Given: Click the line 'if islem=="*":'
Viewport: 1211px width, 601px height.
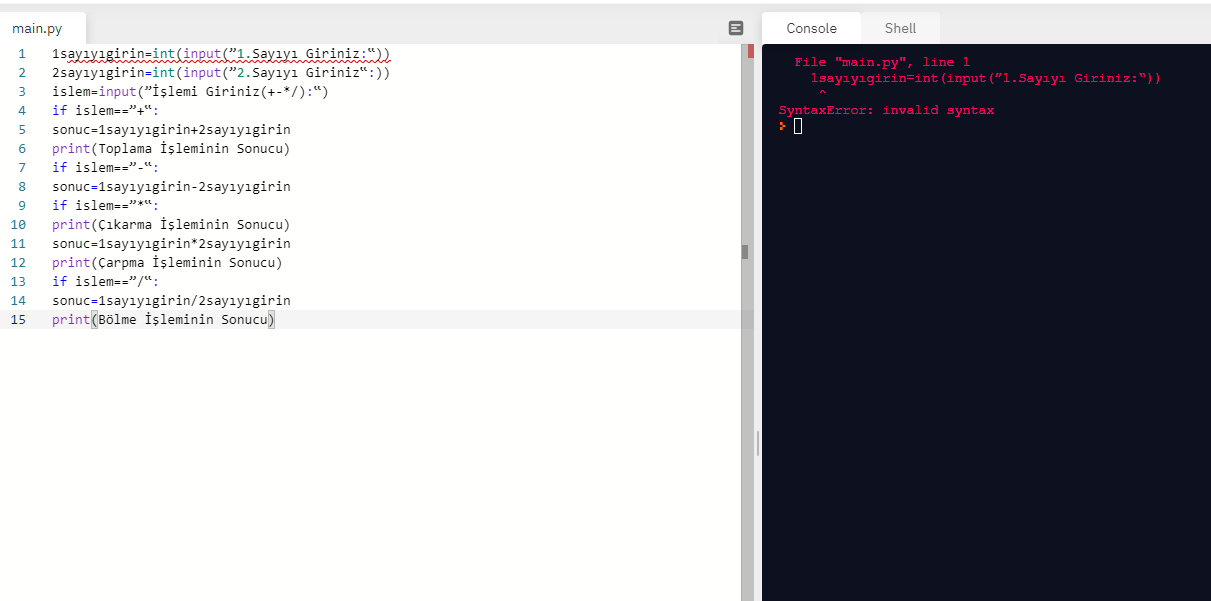Looking at the screenshot, I should [105, 205].
